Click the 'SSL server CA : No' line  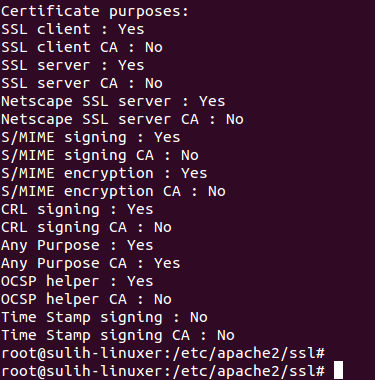(x=82, y=83)
